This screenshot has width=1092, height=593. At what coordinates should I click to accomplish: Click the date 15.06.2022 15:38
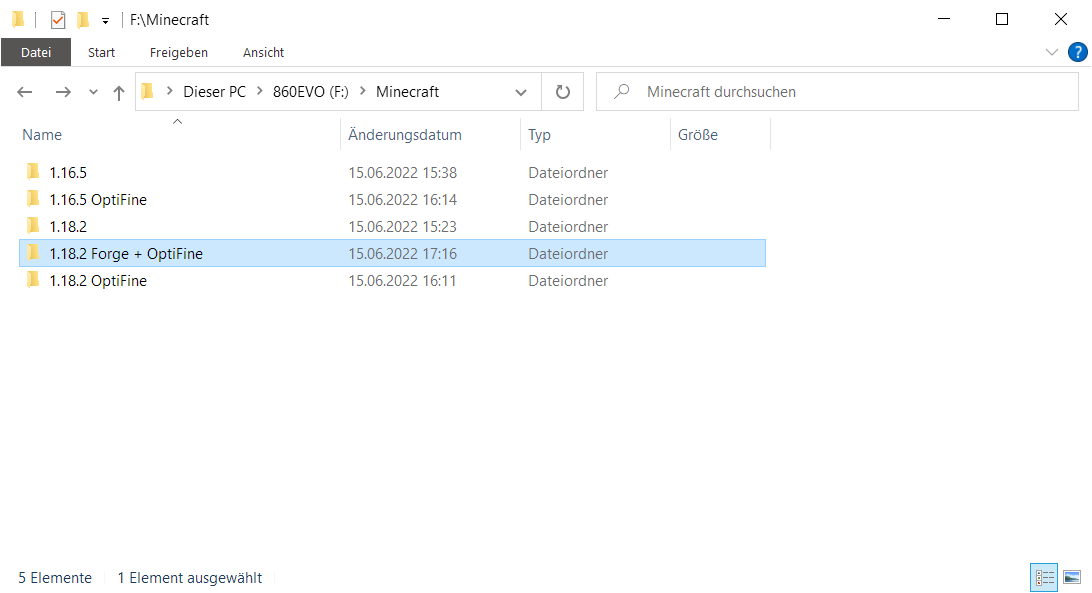coord(403,173)
